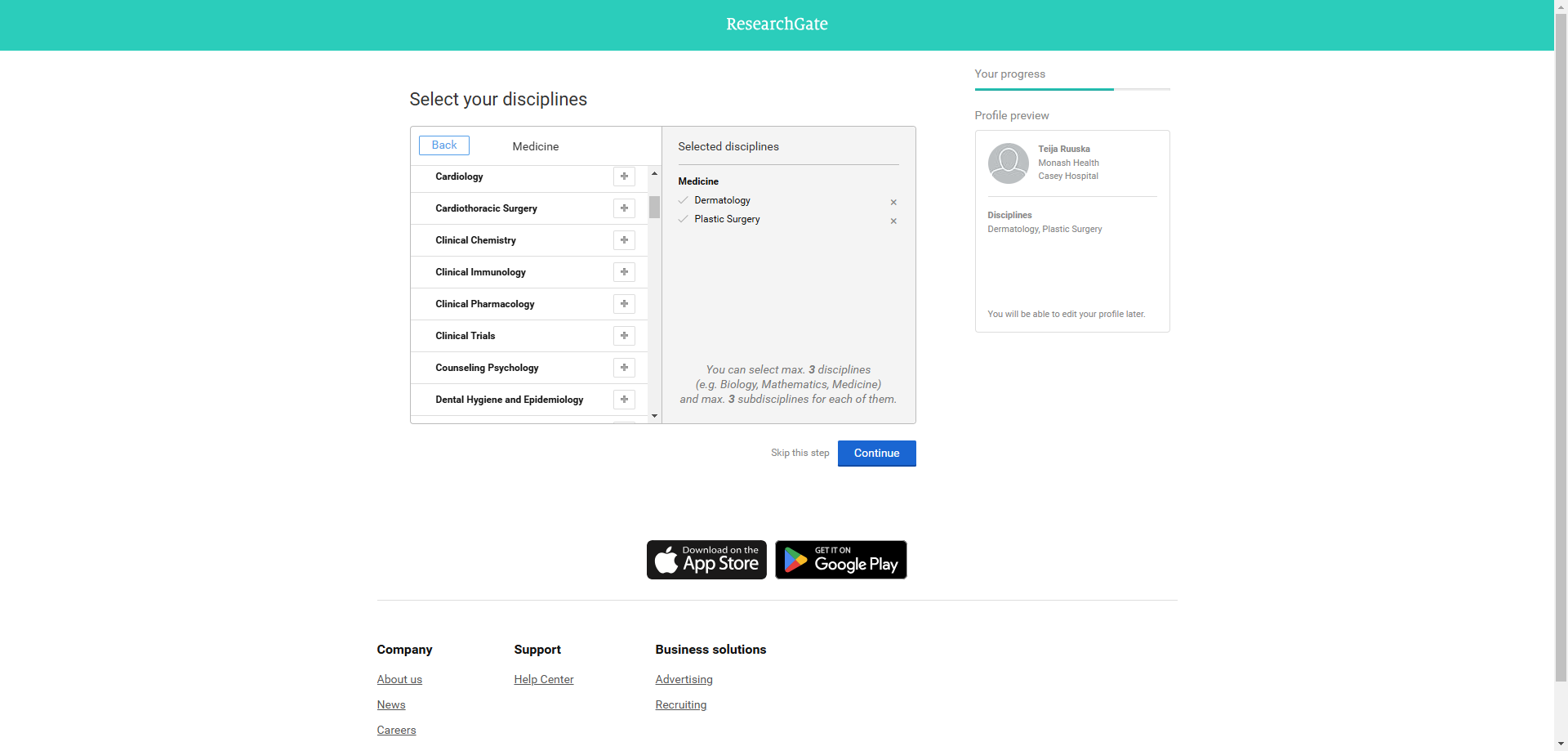This screenshot has width=1568, height=751.
Task: Select the Clinical Trials row text
Action: click(x=465, y=336)
